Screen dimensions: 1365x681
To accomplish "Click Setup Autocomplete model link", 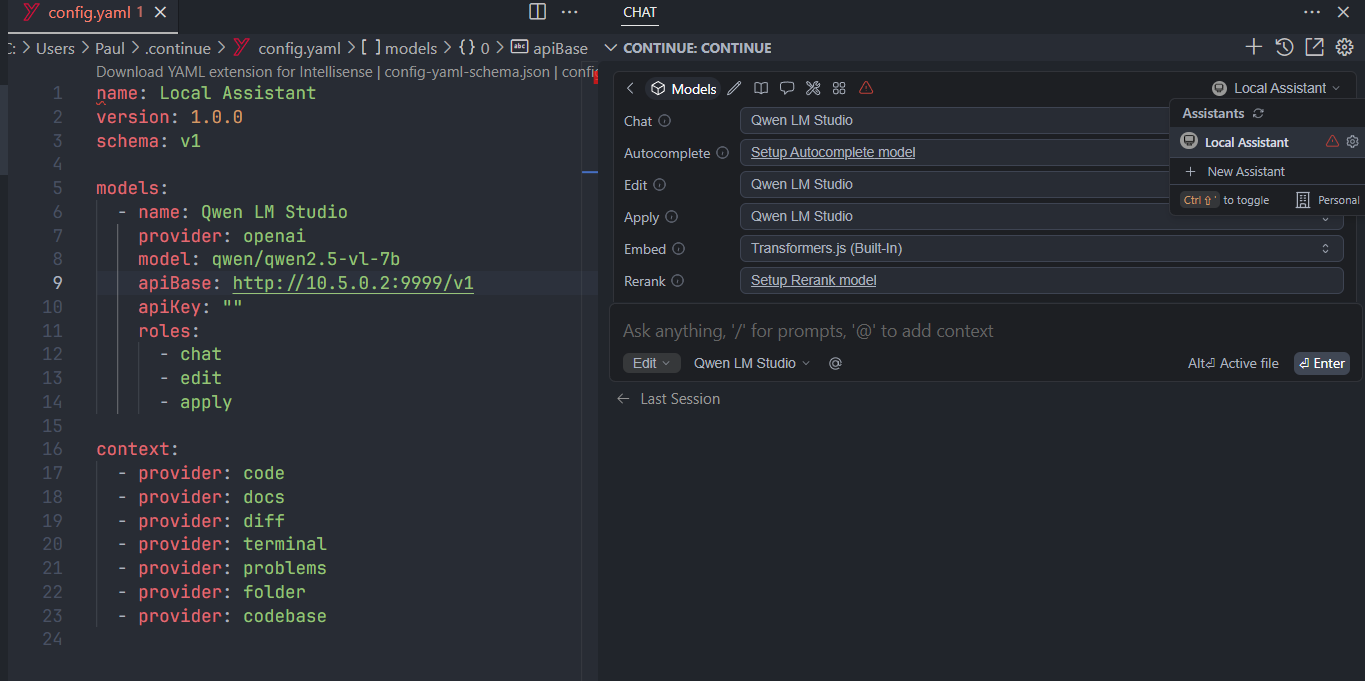I will pos(833,152).
